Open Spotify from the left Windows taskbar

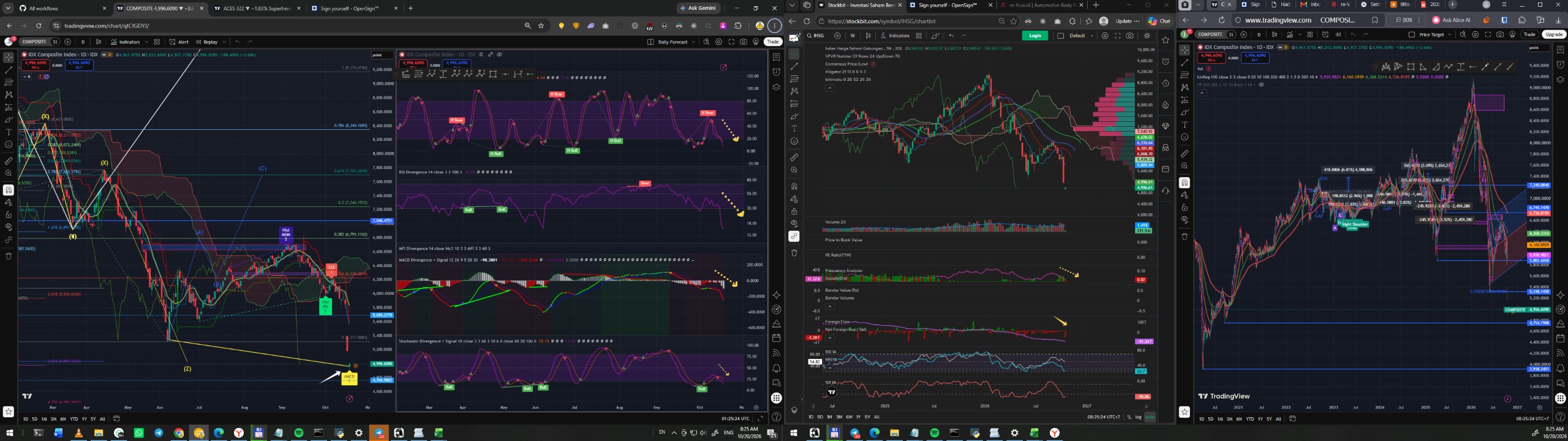(x=298, y=433)
